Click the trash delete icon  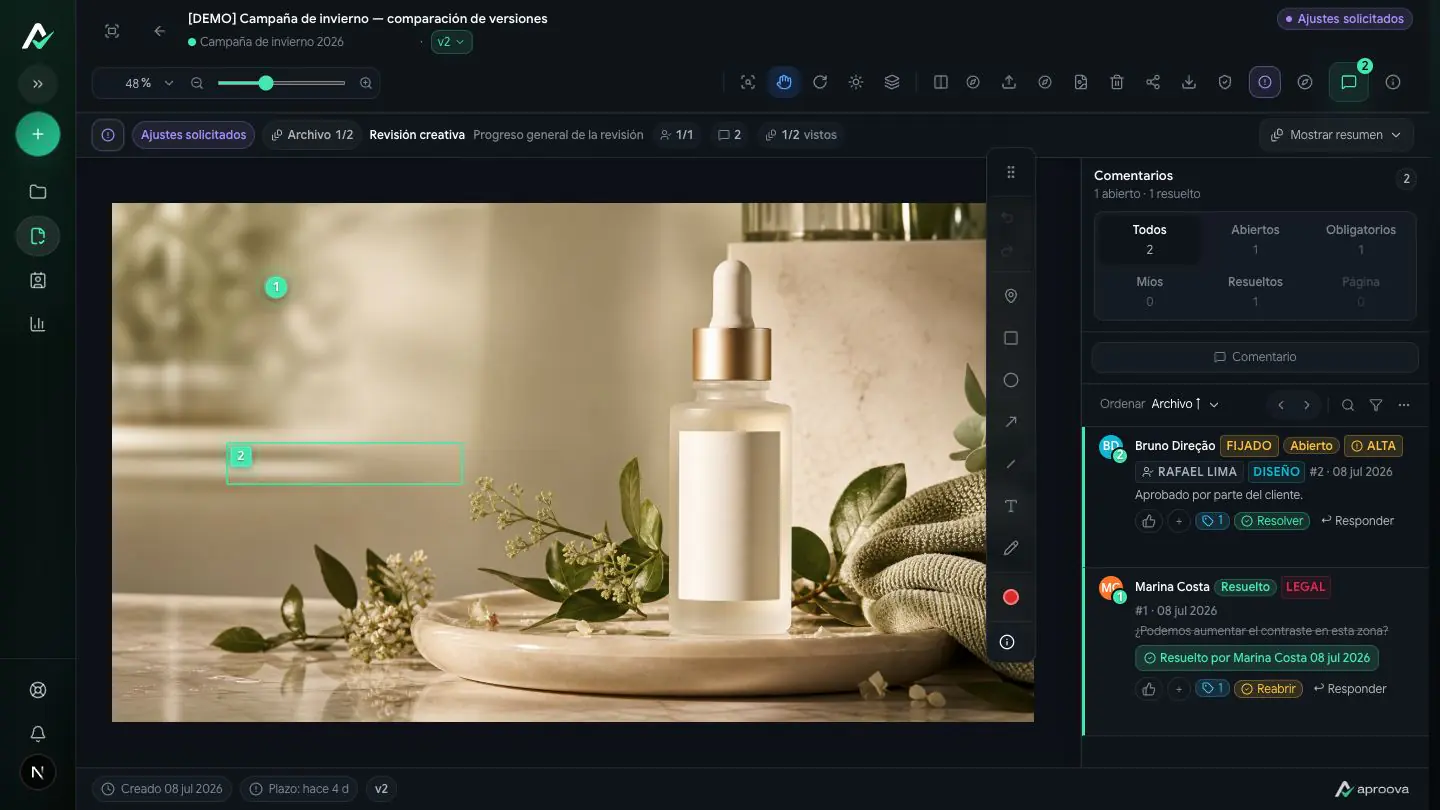tap(1117, 82)
